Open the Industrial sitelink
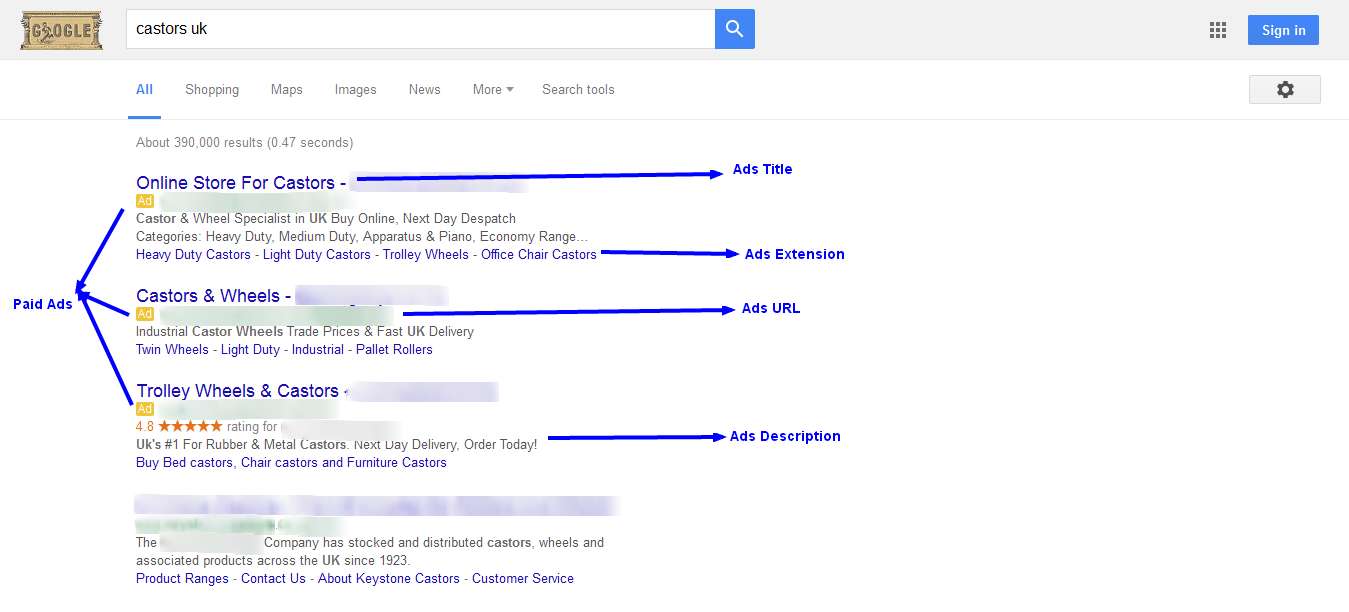Screen dimensions: 1349x612 [x=318, y=350]
